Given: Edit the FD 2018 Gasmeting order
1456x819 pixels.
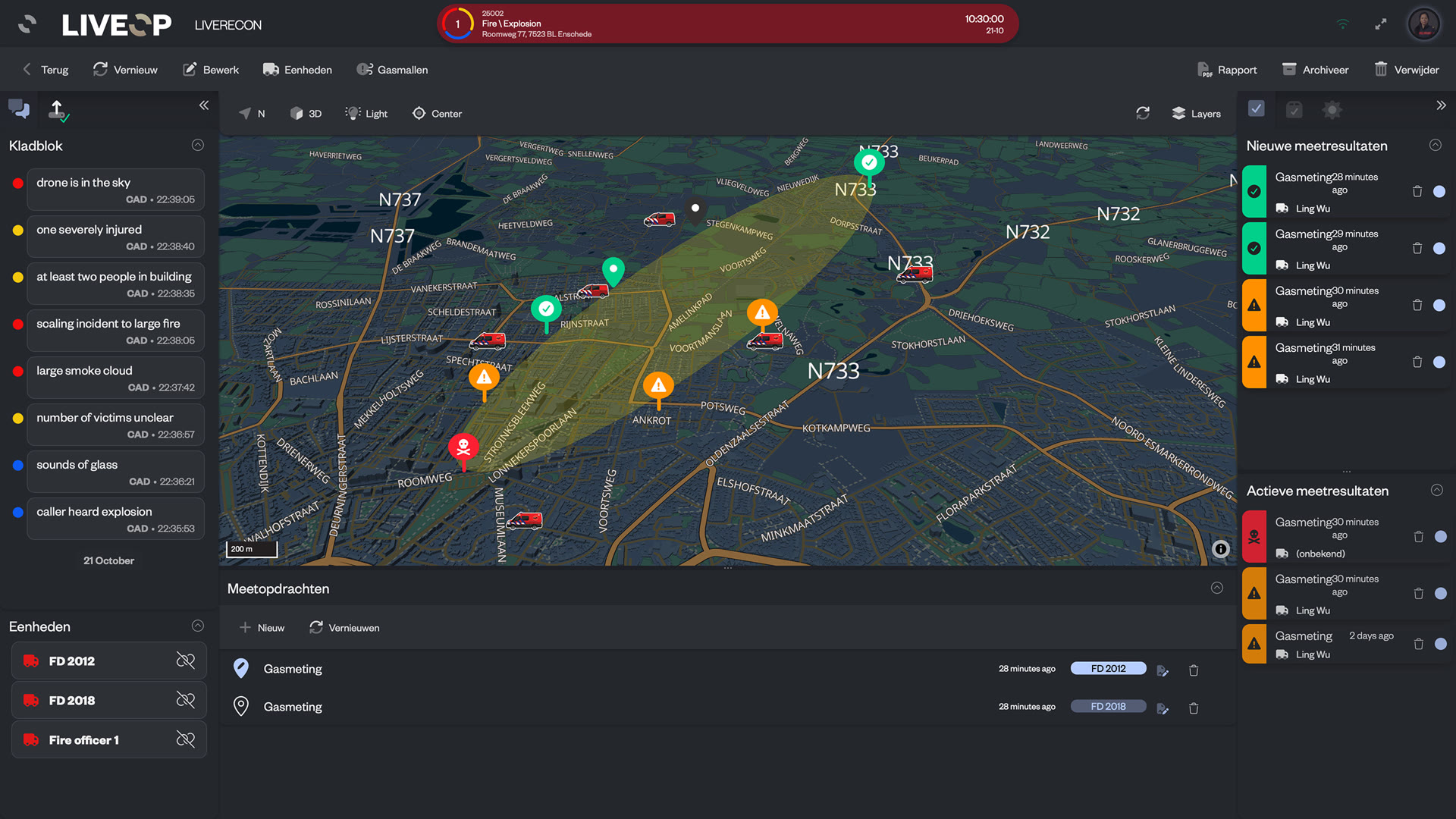Looking at the screenshot, I should [1163, 708].
